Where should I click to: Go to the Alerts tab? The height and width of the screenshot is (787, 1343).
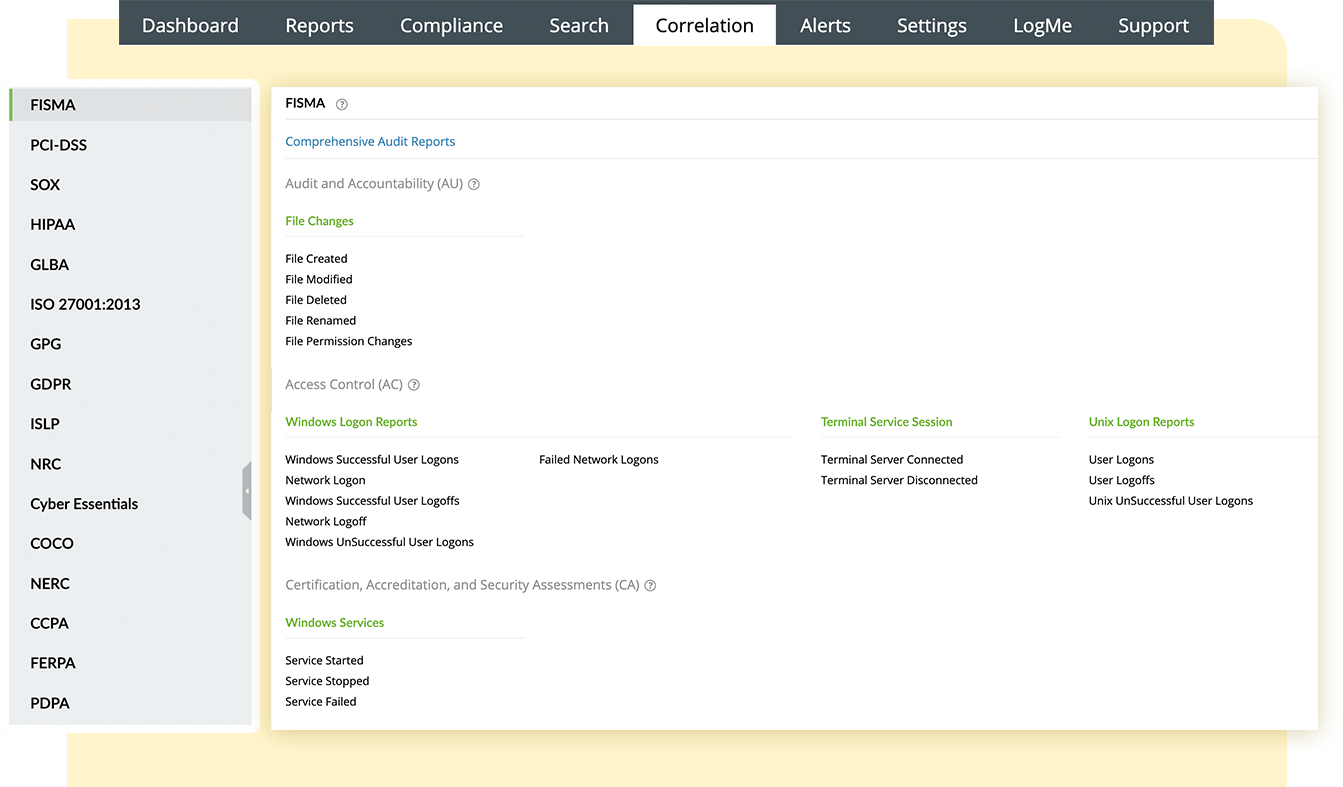click(x=825, y=26)
